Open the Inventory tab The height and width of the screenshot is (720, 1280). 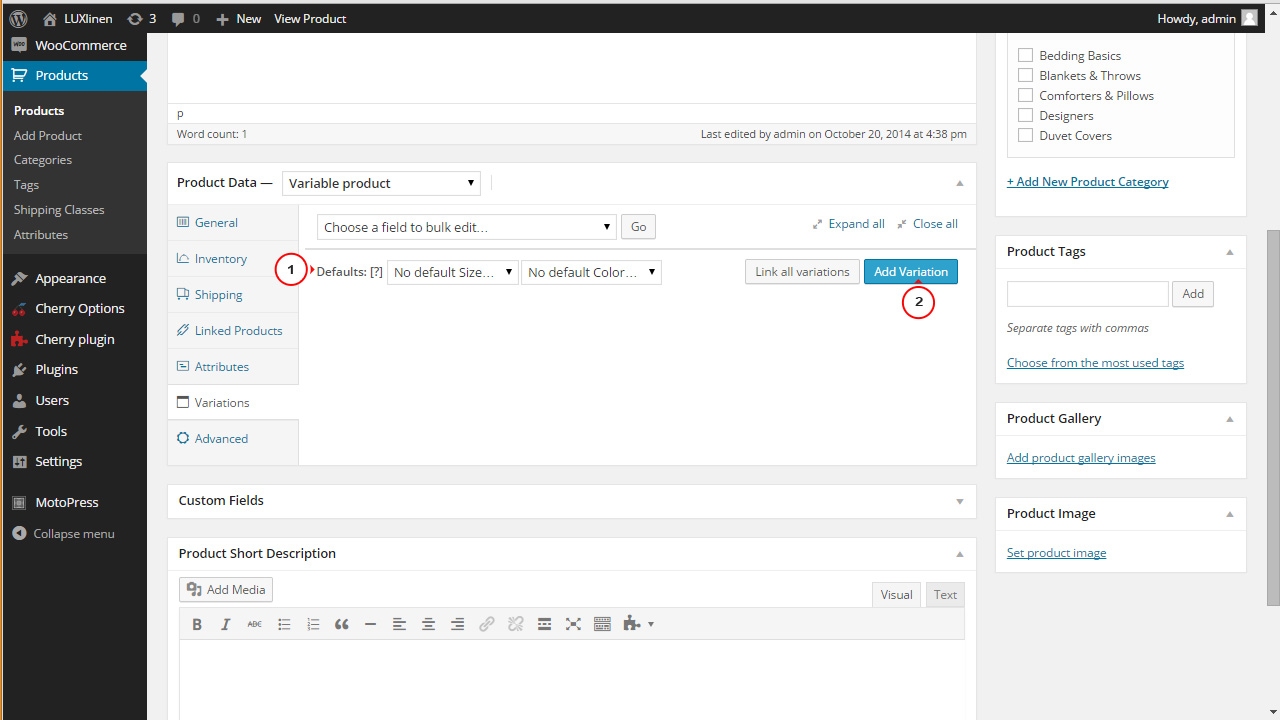tap(233, 259)
